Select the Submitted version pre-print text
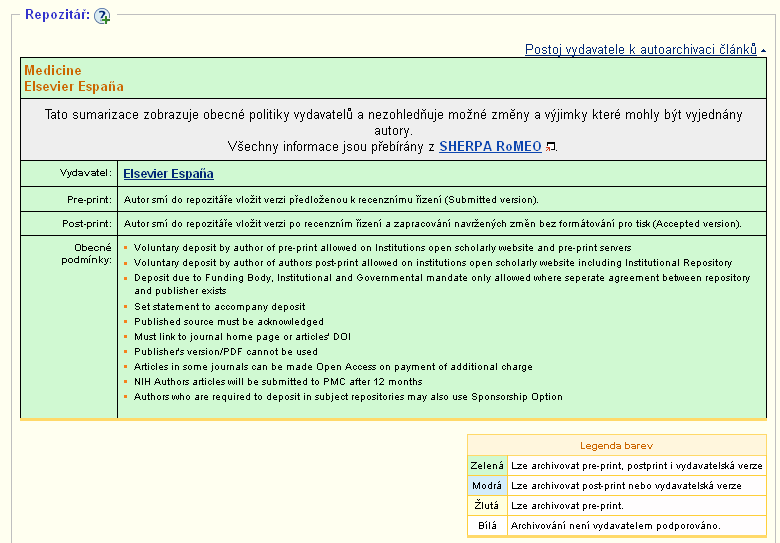This screenshot has height=543, width=780. coord(331,200)
